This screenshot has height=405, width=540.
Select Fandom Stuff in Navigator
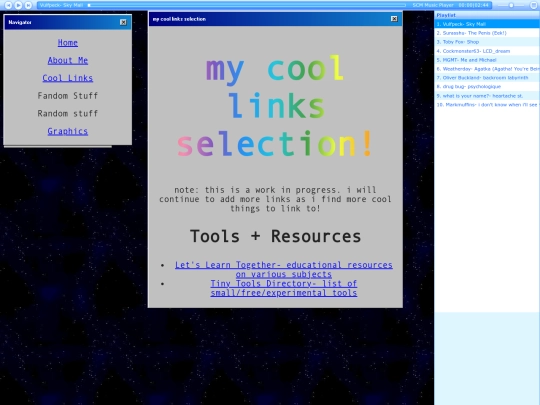point(68,96)
